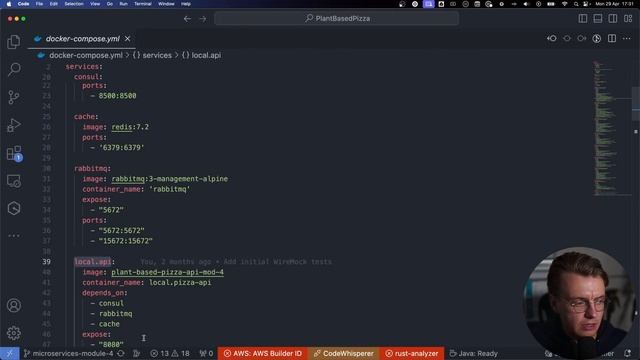Open the editor More Actions ellipsis
Screen dimensions: 640x360
point(627,38)
